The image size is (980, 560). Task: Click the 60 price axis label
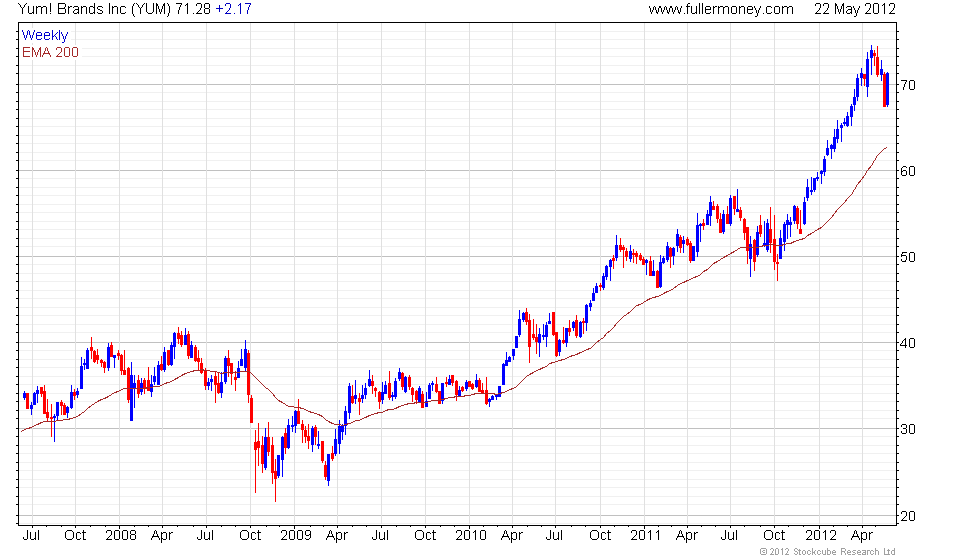coord(908,171)
